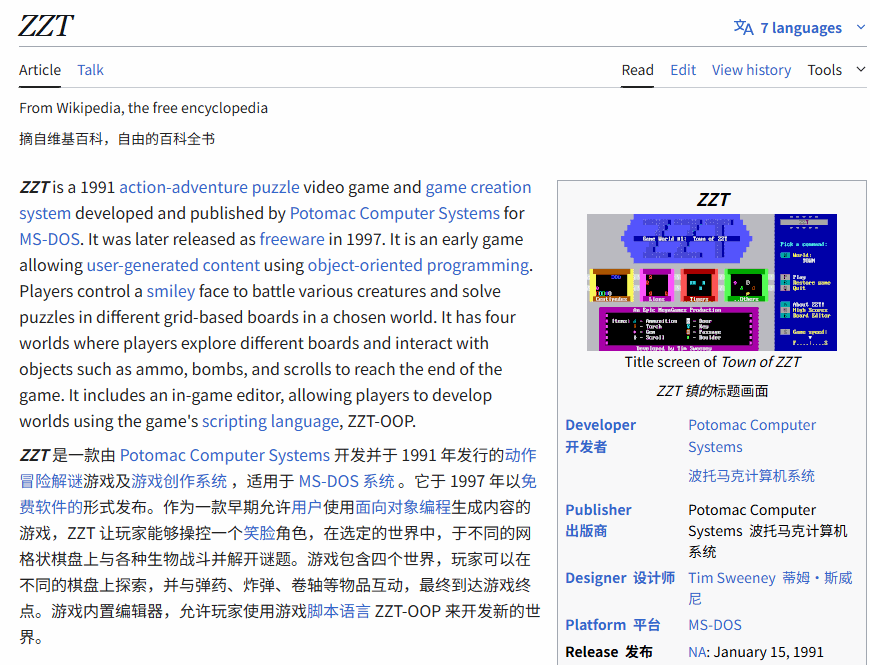870x665 pixels.
Task: Click the freeware link
Action: coord(292,239)
